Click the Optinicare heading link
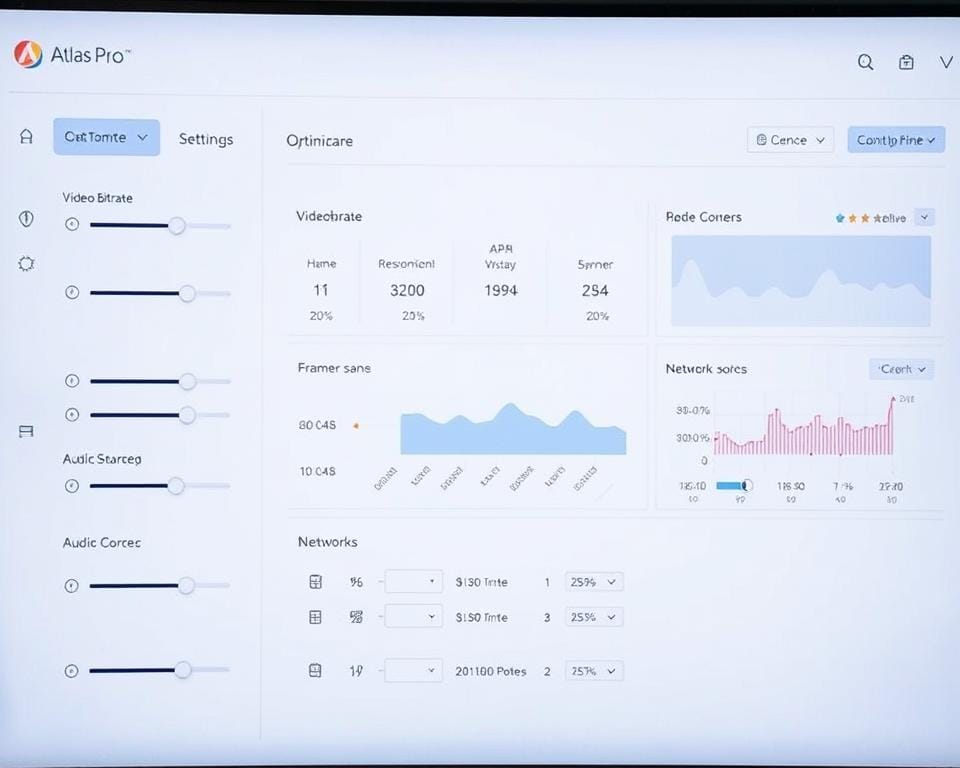Image resolution: width=960 pixels, height=768 pixels. pyautogui.click(x=319, y=141)
